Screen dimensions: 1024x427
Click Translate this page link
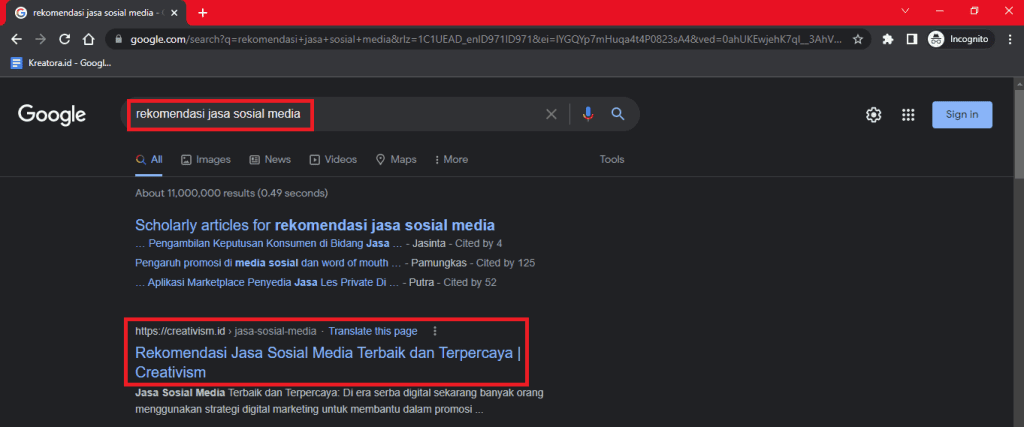373,331
